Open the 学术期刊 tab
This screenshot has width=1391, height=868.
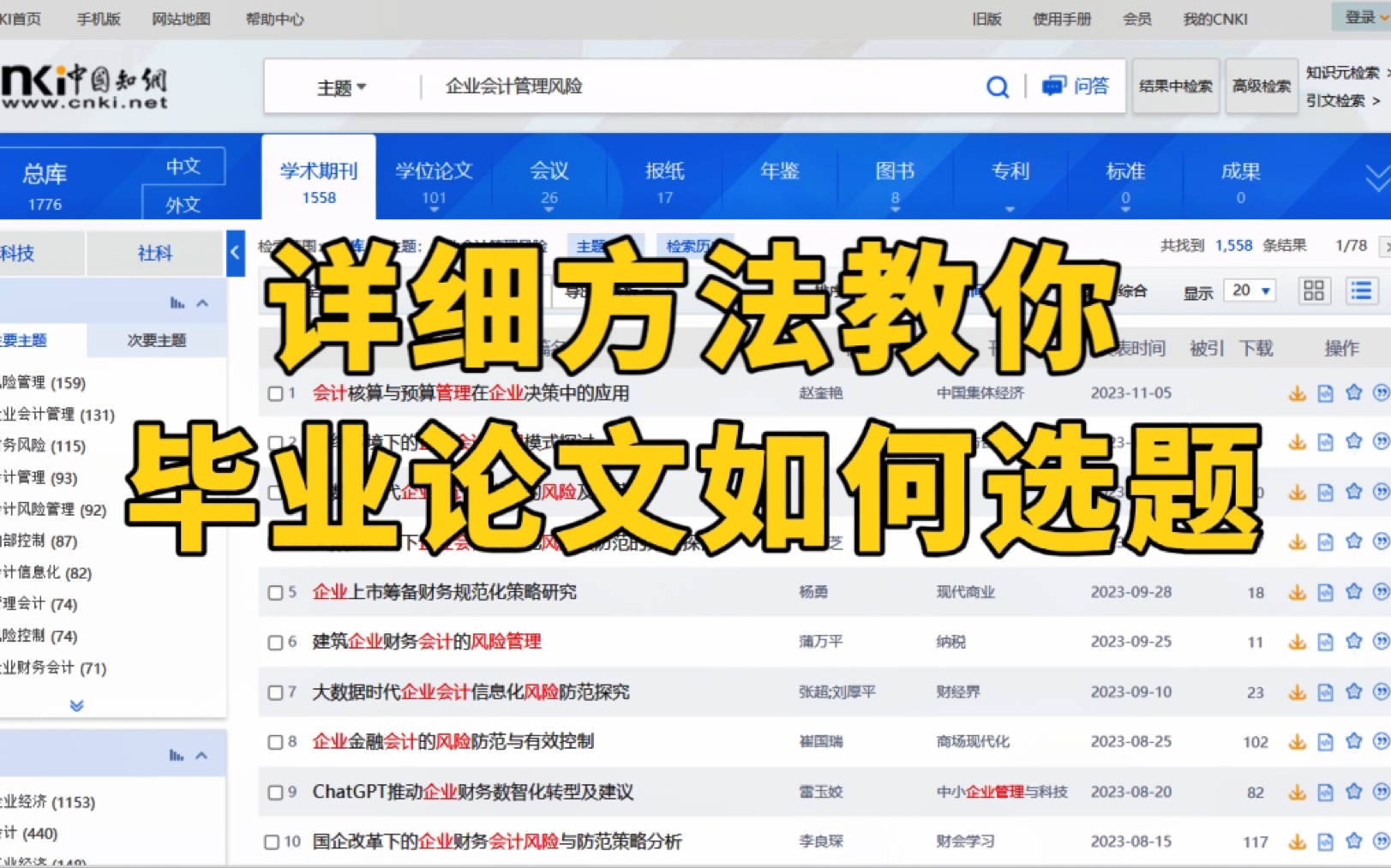(x=319, y=177)
